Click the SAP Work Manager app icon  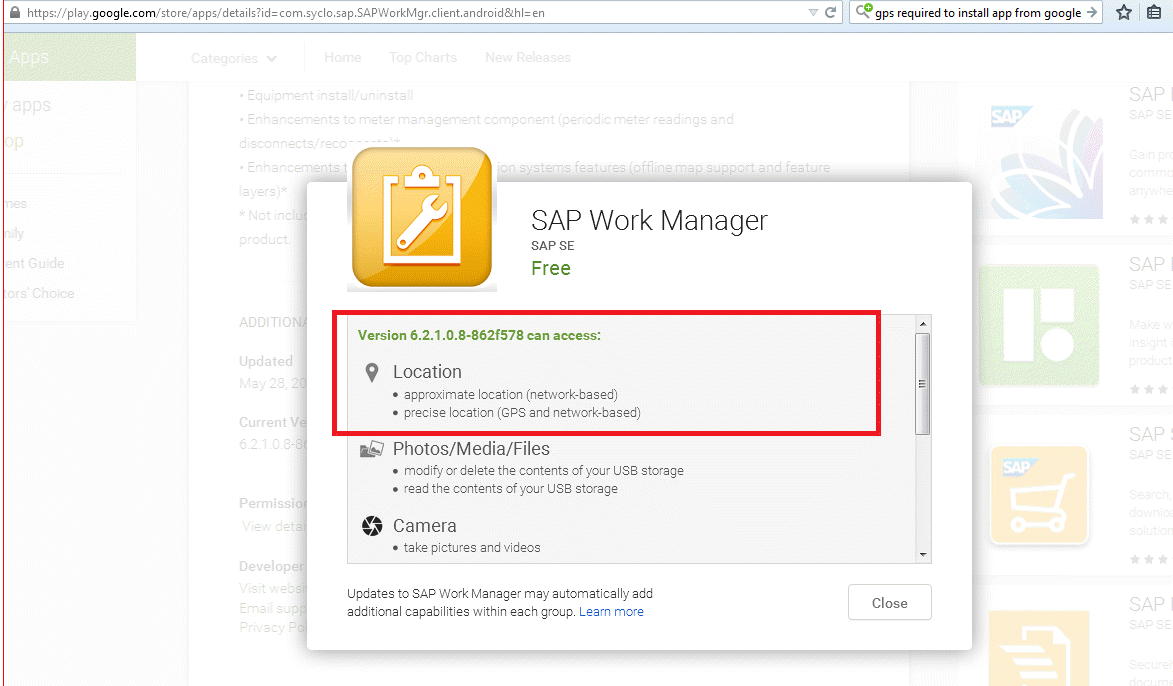(x=422, y=217)
